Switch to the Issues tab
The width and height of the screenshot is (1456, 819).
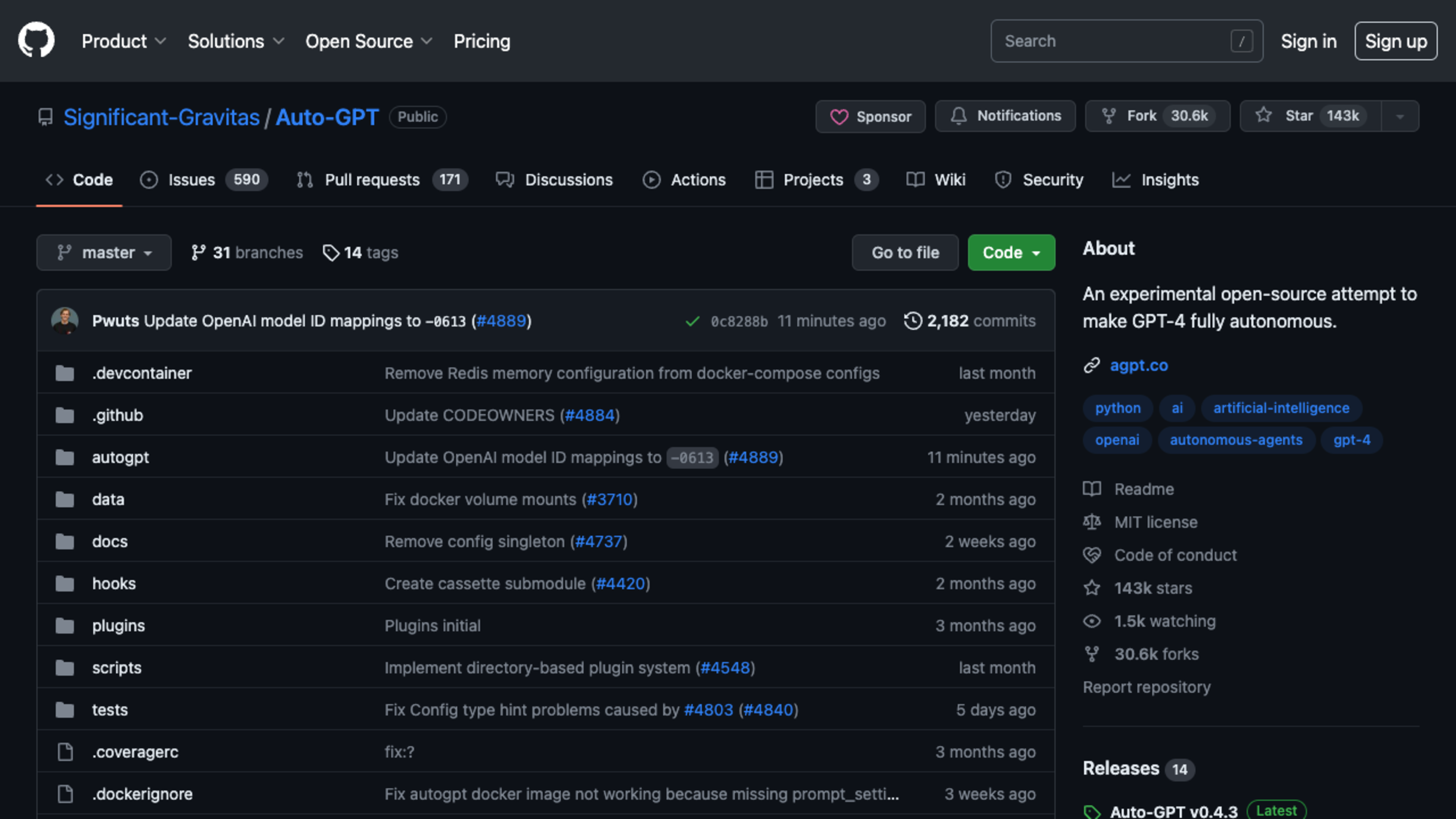coord(204,180)
